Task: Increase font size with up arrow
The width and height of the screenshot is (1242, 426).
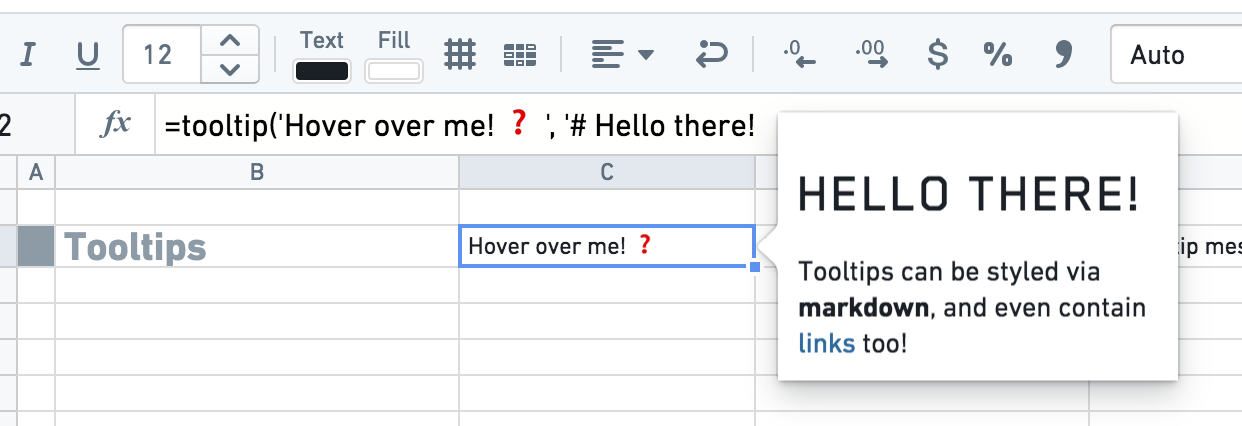Action: point(230,41)
